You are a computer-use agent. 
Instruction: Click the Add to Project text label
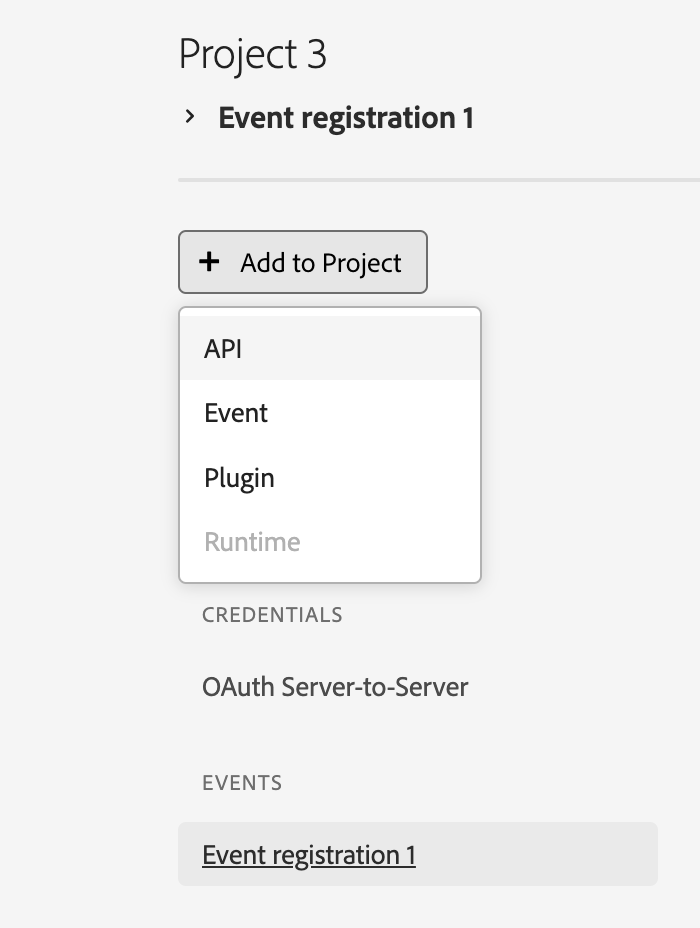click(321, 263)
